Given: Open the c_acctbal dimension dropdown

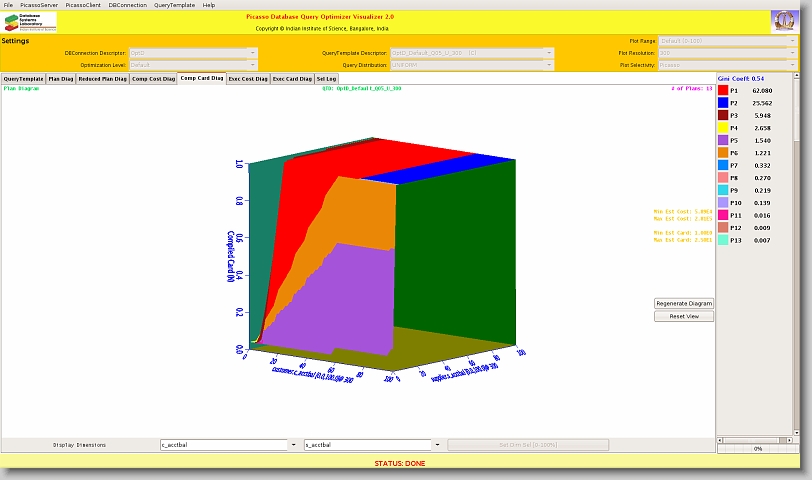Looking at the screenshot, I should (x=293, y=444).
